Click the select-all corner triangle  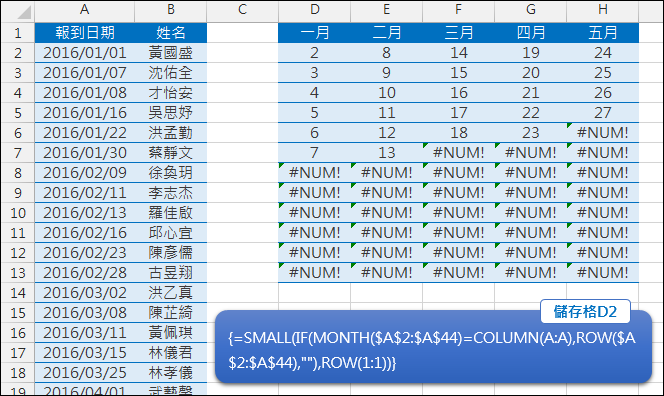pos(24,12)
